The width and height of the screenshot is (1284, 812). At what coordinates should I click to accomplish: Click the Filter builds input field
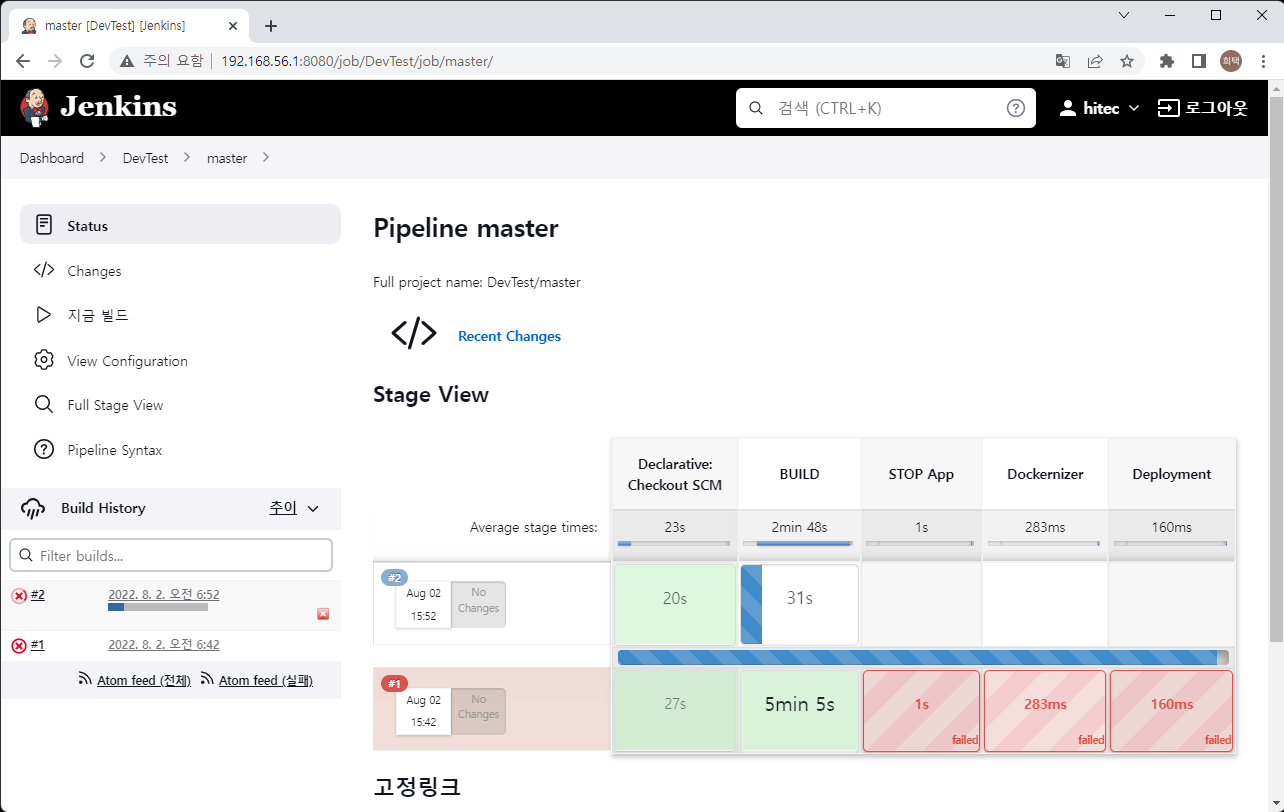click(171, 555)
